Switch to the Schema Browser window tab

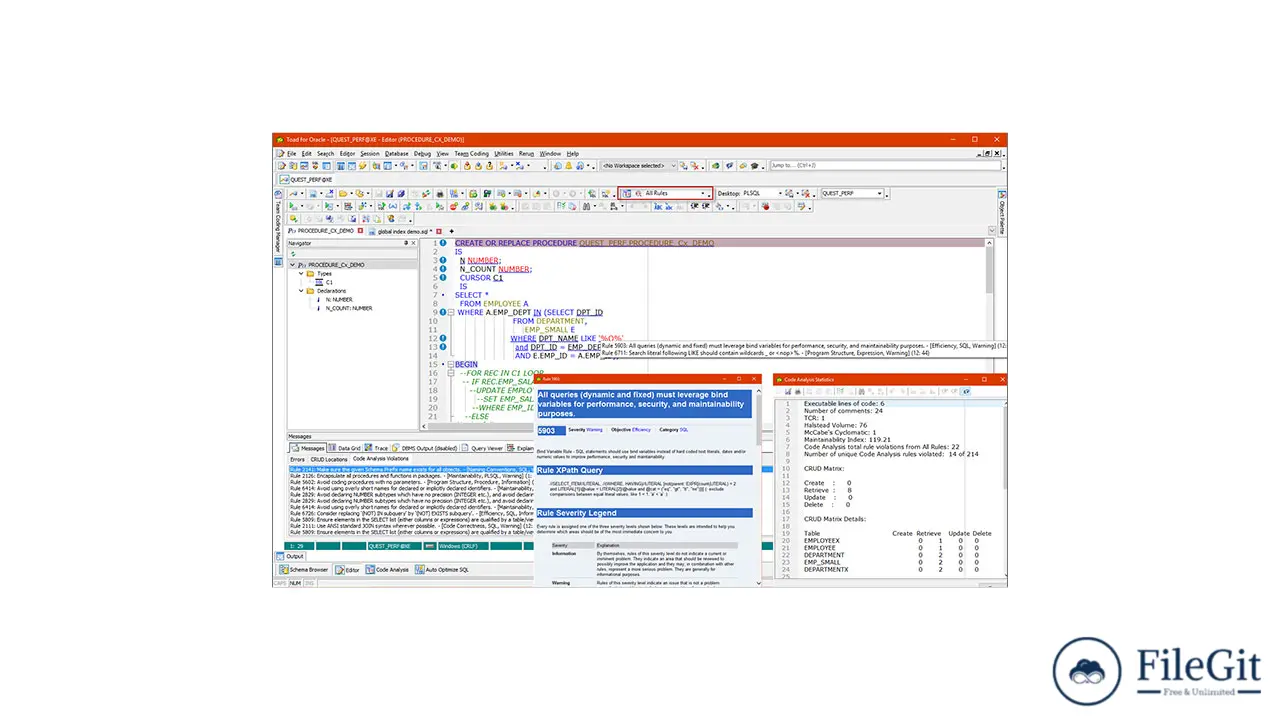point(303,569)
